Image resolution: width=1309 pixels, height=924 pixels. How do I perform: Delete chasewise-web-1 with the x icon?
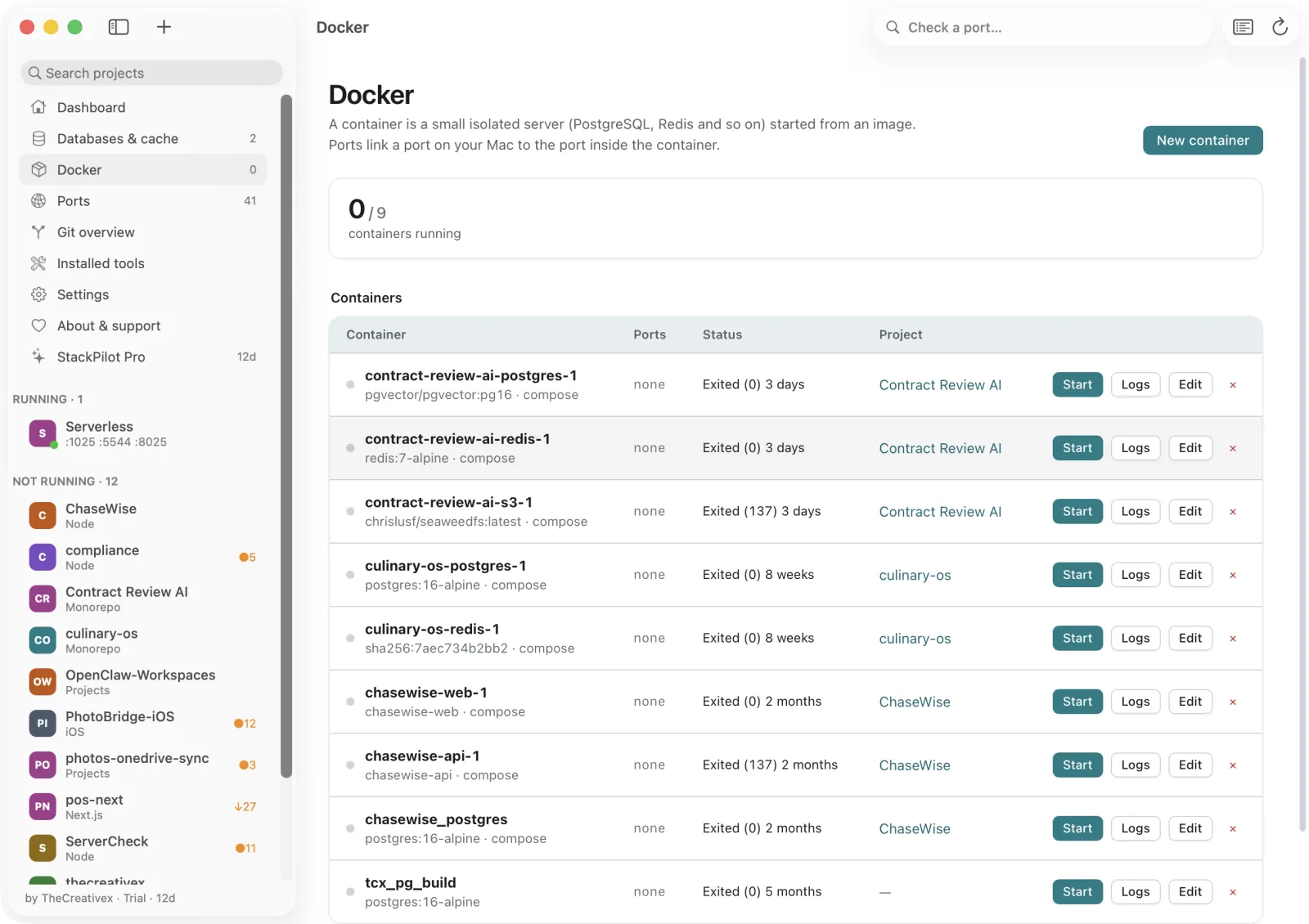tap(1233, 702)
